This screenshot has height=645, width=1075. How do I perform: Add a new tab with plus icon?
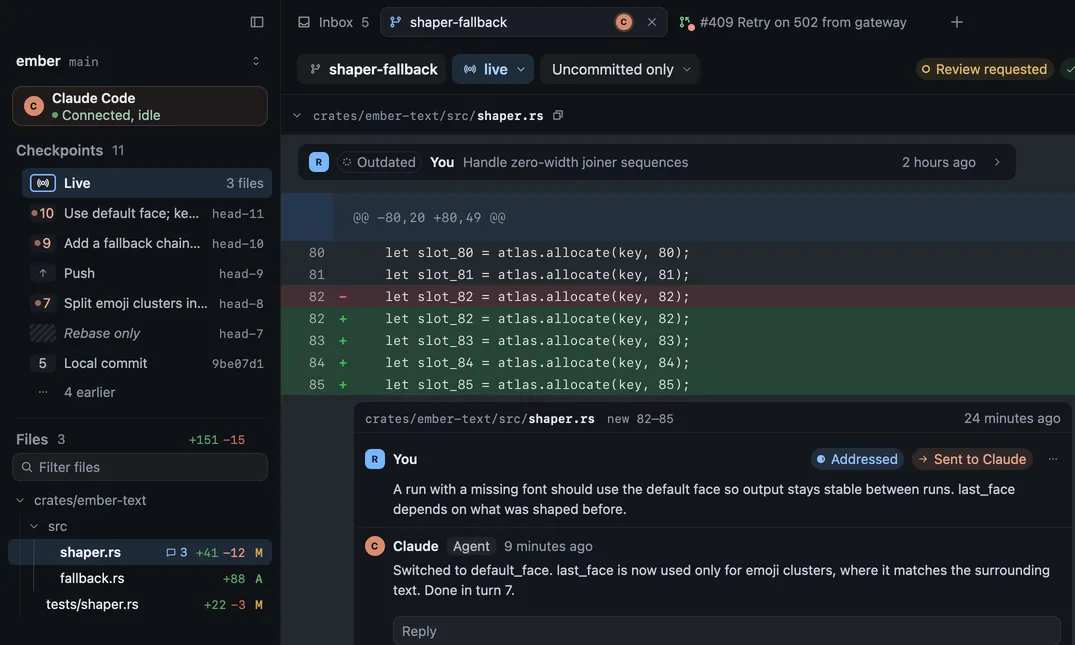(956, 22)
